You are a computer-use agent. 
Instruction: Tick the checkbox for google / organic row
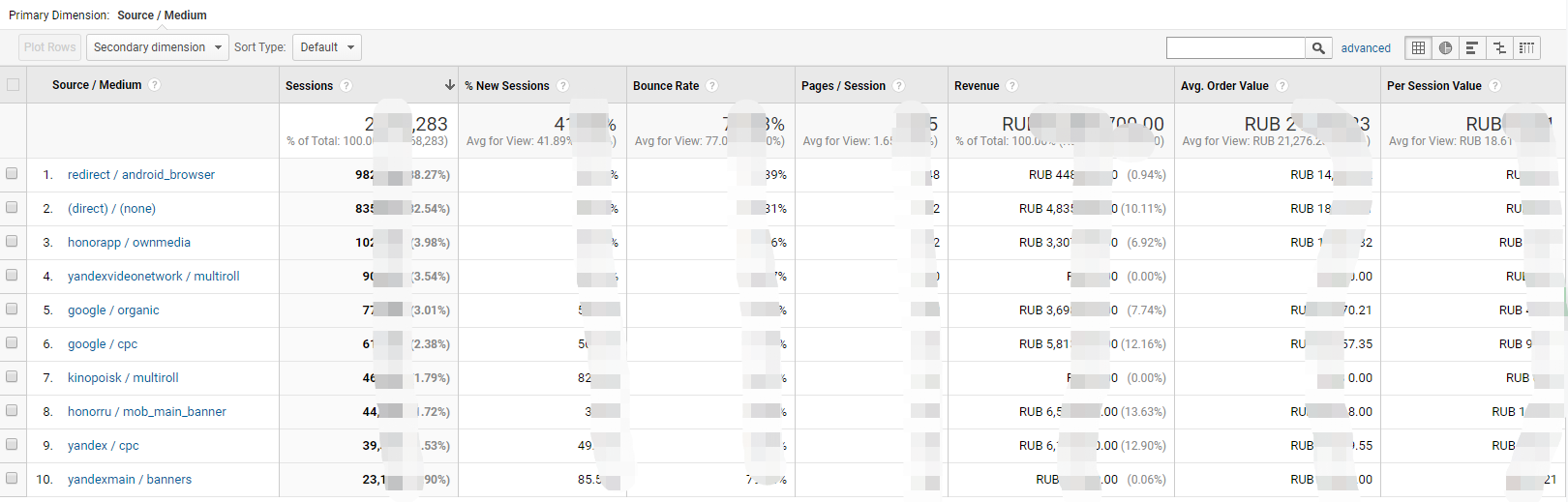pos(13,310)
